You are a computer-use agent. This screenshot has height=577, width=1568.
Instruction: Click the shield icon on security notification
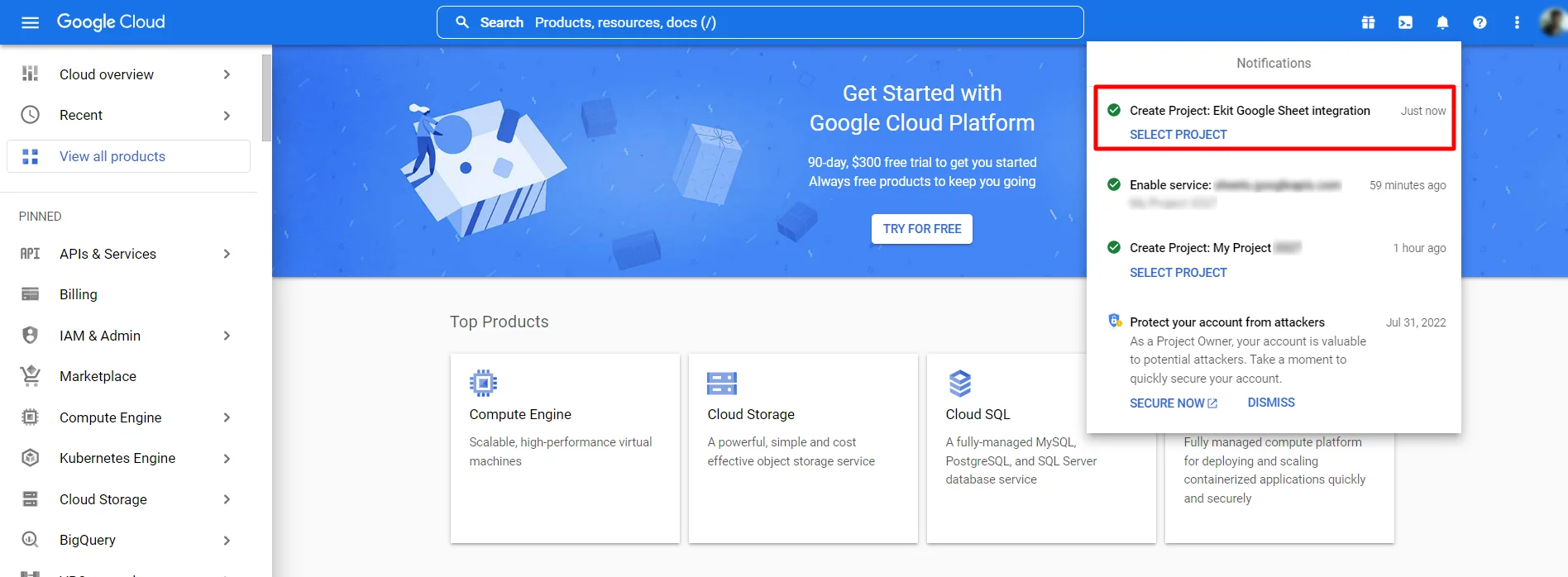point(1115,321)
